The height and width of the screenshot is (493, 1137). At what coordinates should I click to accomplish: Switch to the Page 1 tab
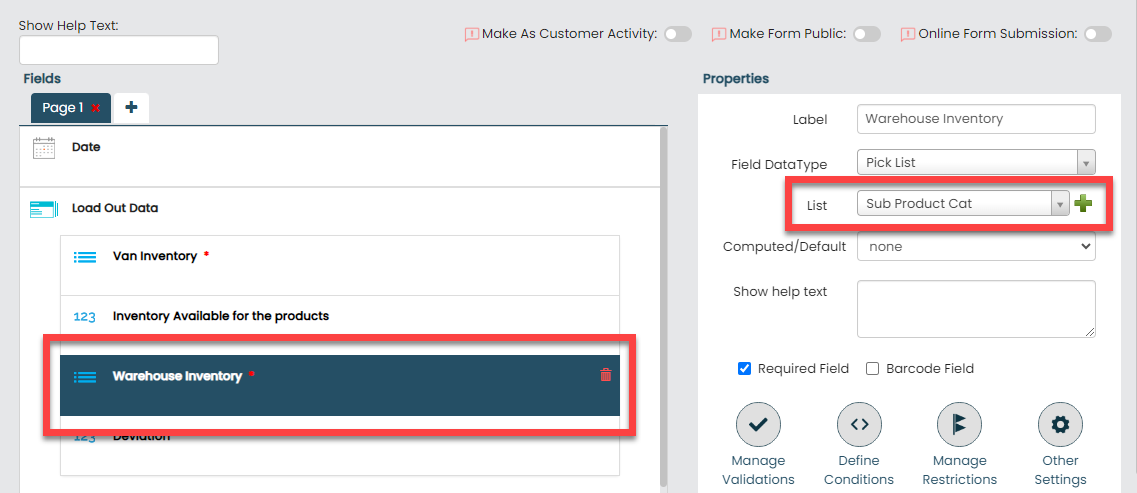(x=62, y=108)
